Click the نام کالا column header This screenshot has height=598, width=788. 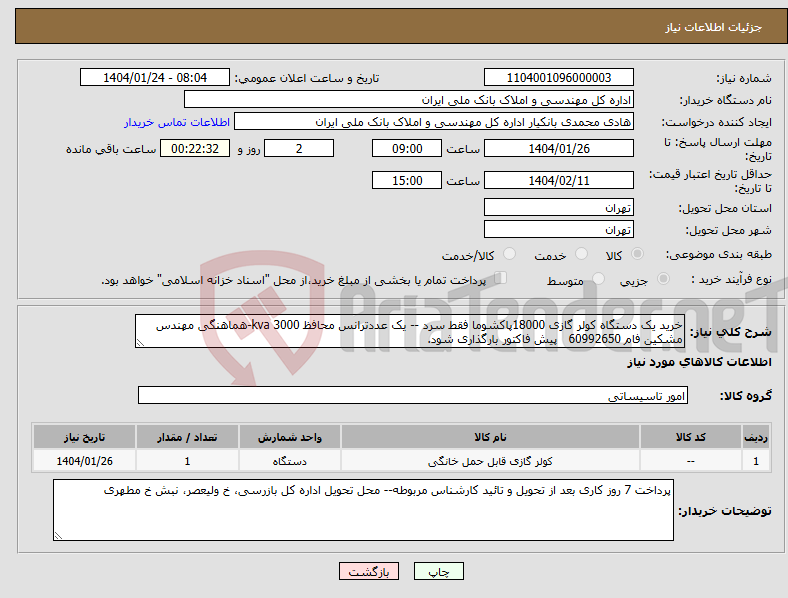tap(490, 437)
